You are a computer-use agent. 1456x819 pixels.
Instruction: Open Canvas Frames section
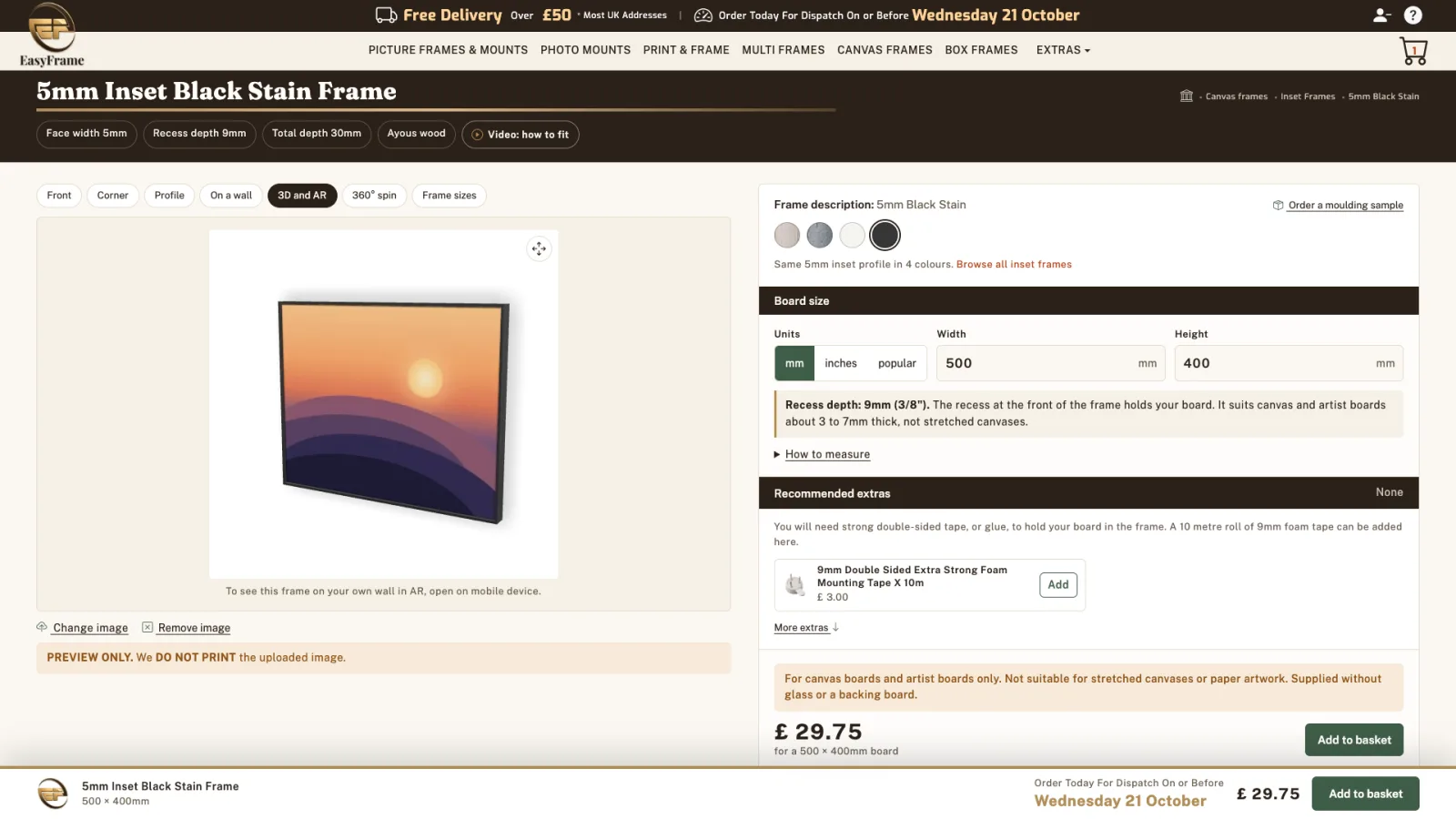[x=885, y=50]
